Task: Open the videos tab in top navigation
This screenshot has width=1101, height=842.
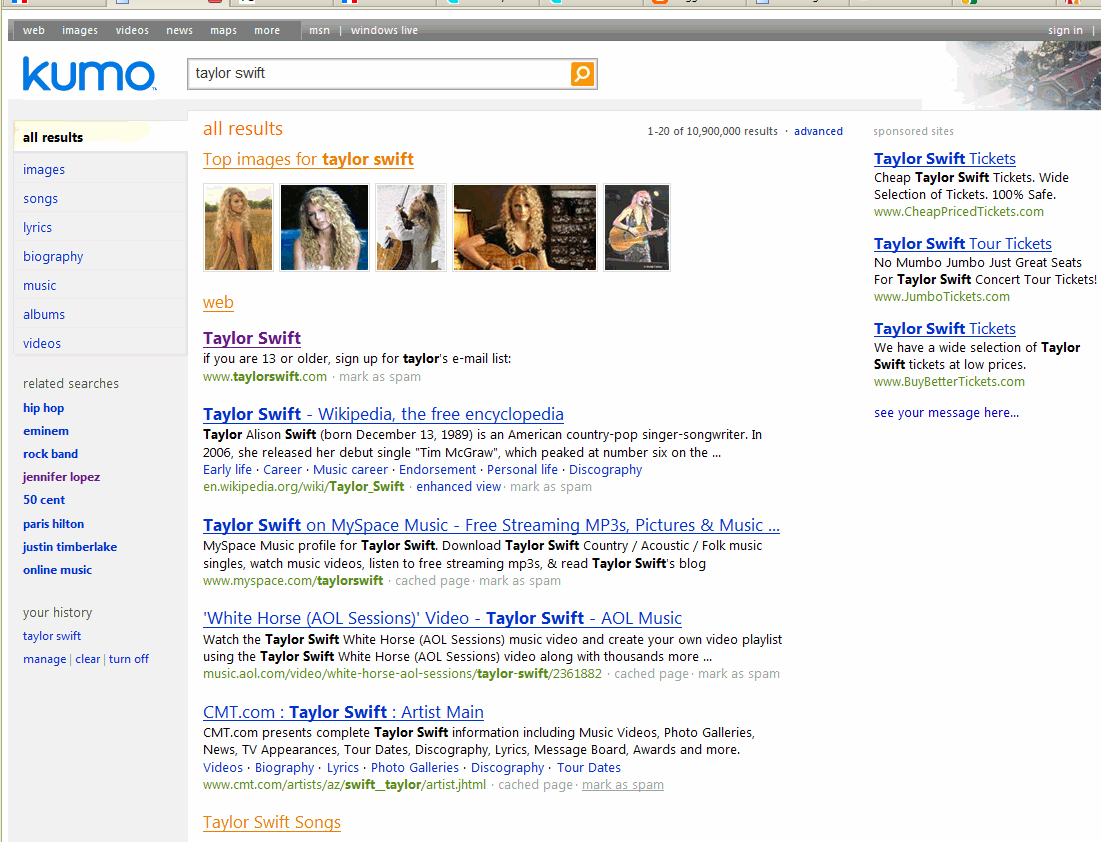Action: click(132, 30)
